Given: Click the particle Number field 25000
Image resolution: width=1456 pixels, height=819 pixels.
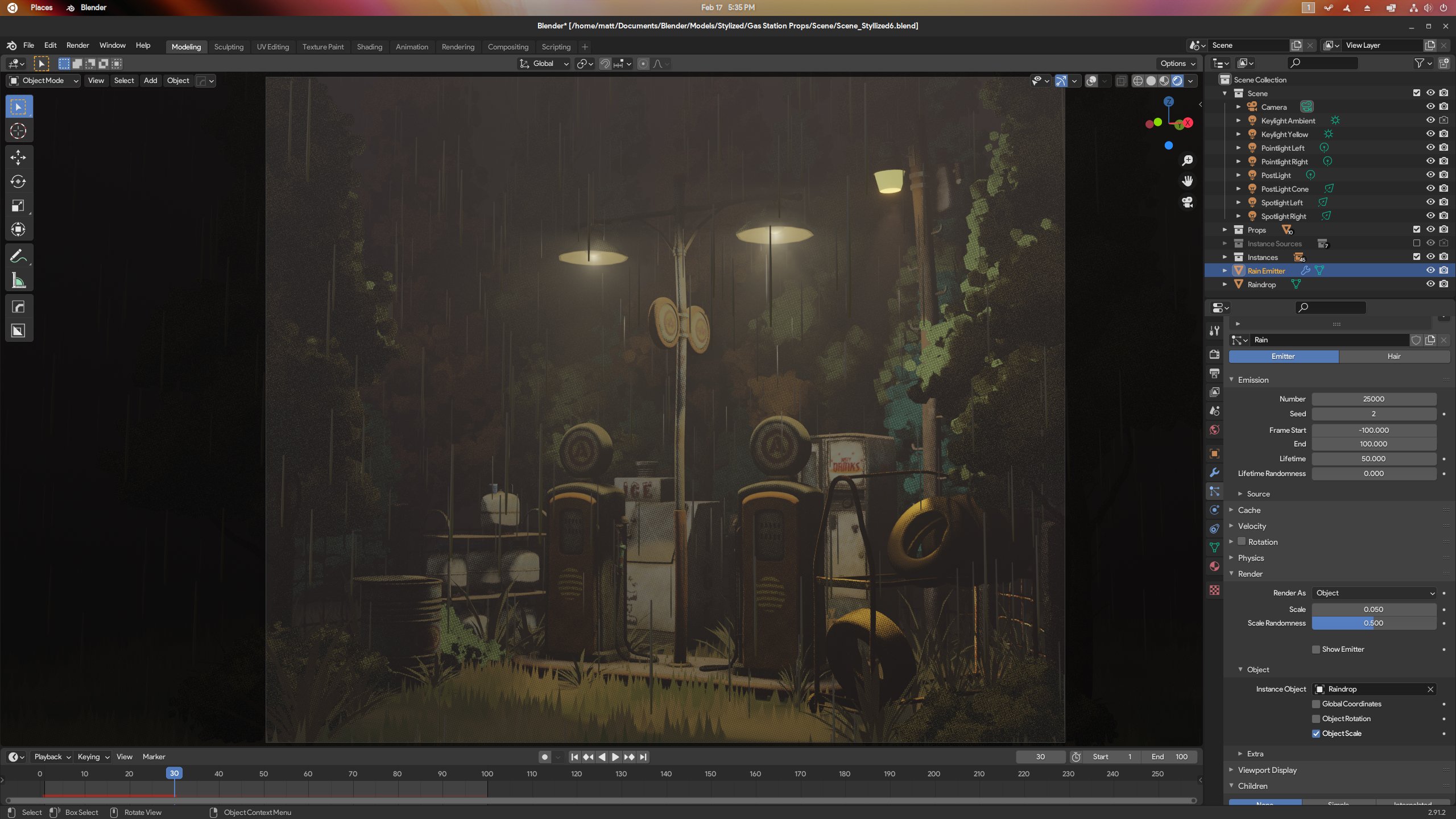Looking at the screenshot, I should (x=1374, y=399).
